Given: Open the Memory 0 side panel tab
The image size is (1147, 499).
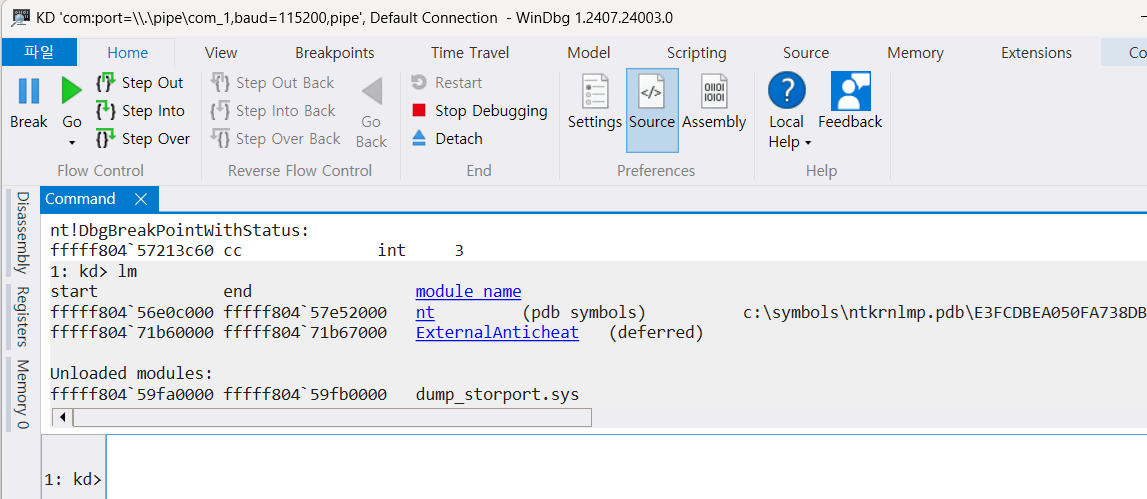Looking at the screenshot, I should pos(22,395).
